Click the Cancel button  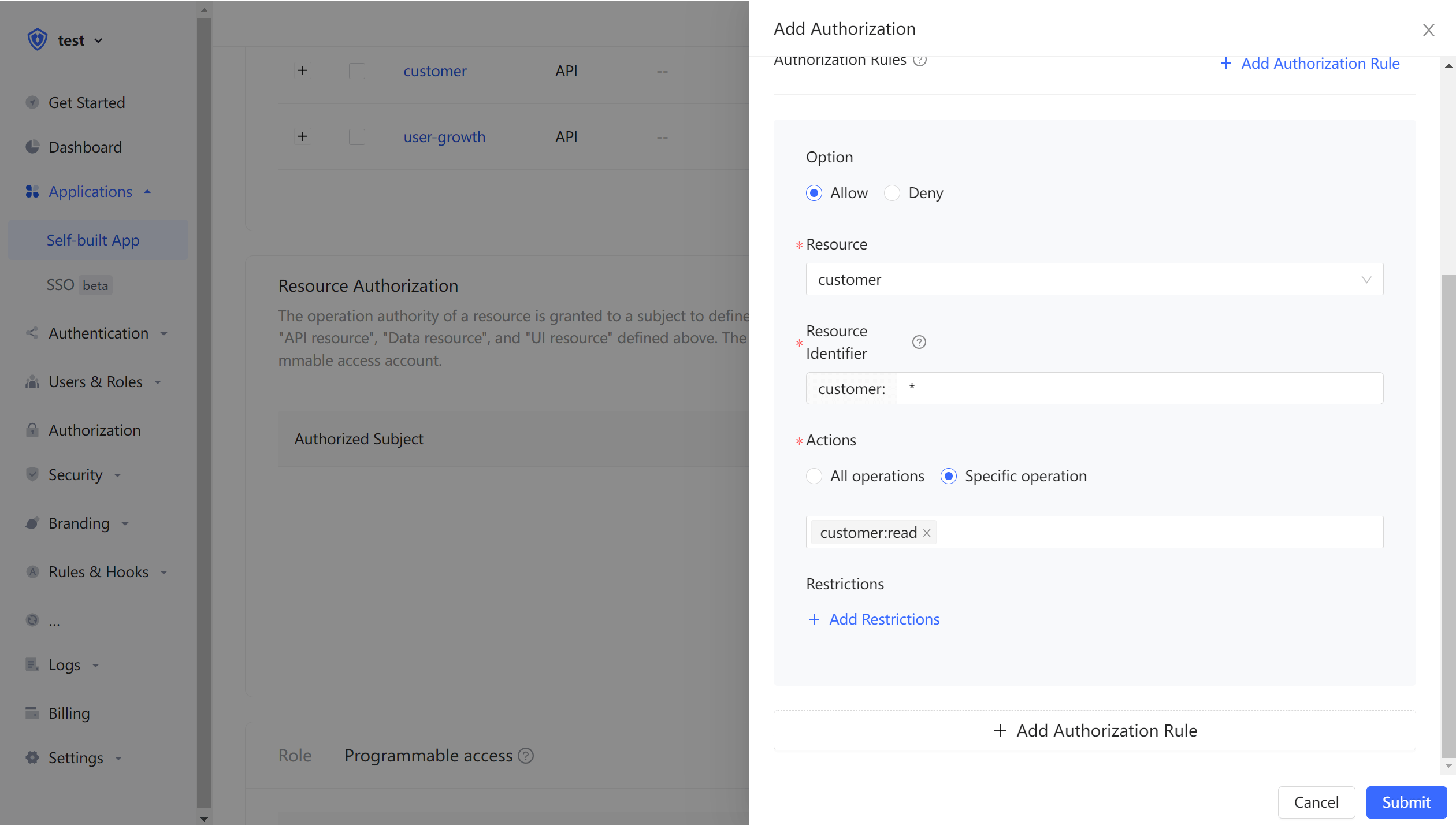(1316, 802)
